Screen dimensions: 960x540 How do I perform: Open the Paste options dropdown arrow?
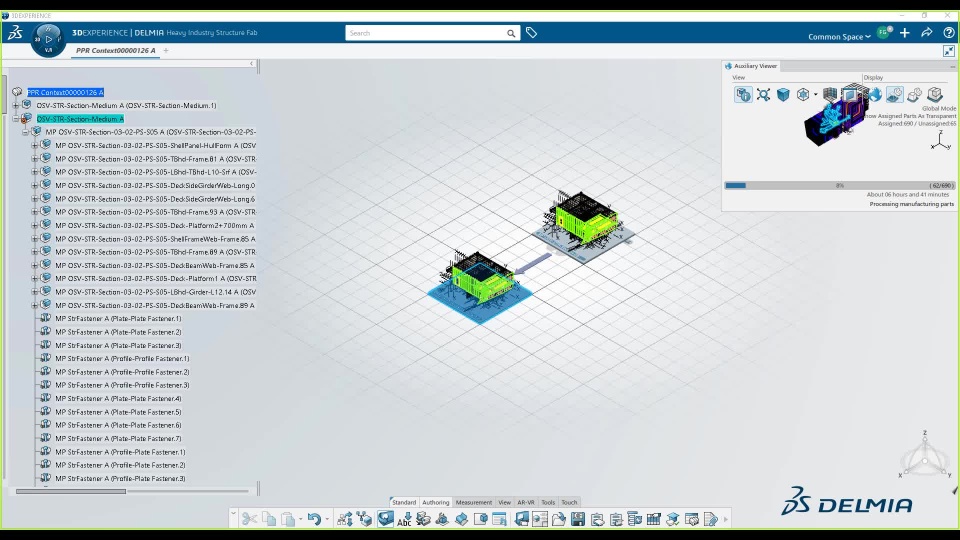(301, 519)
